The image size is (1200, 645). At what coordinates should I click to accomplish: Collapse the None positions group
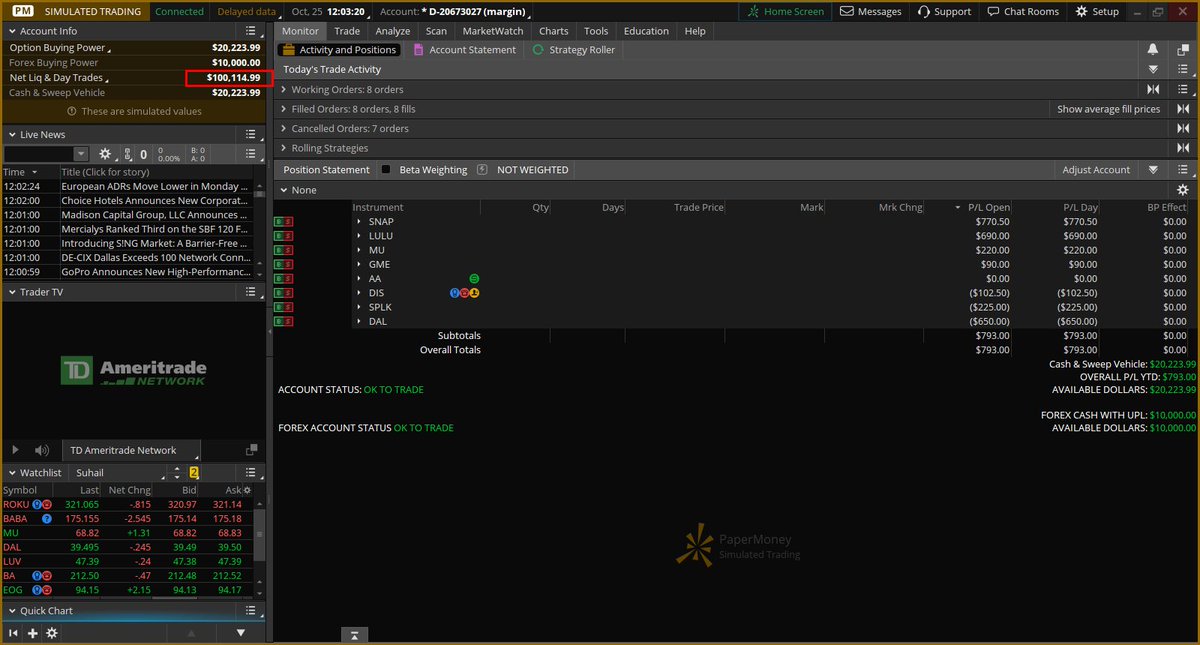[284, 190]
